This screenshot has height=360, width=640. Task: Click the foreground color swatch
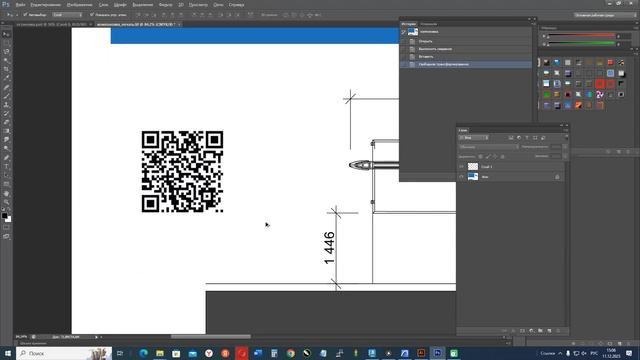[4, 216]
